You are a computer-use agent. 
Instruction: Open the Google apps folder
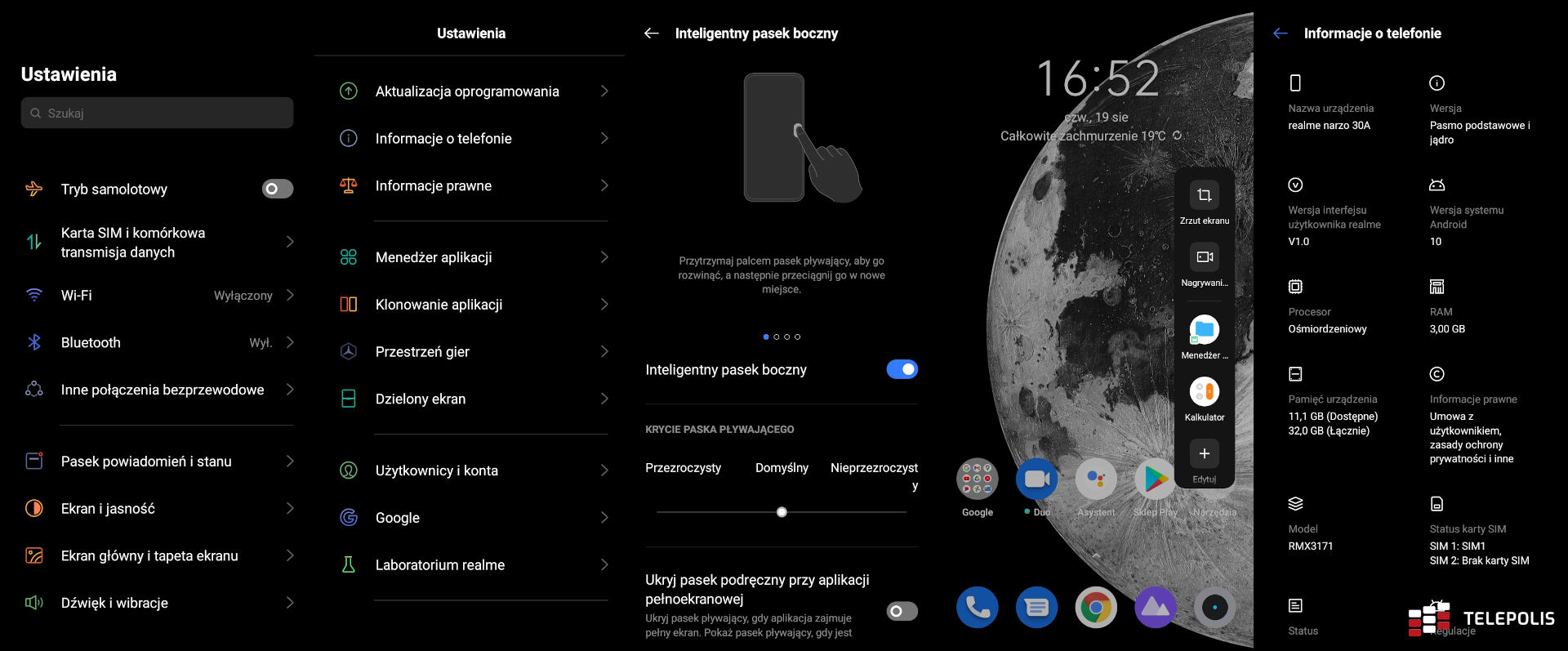tap(978, 479)
